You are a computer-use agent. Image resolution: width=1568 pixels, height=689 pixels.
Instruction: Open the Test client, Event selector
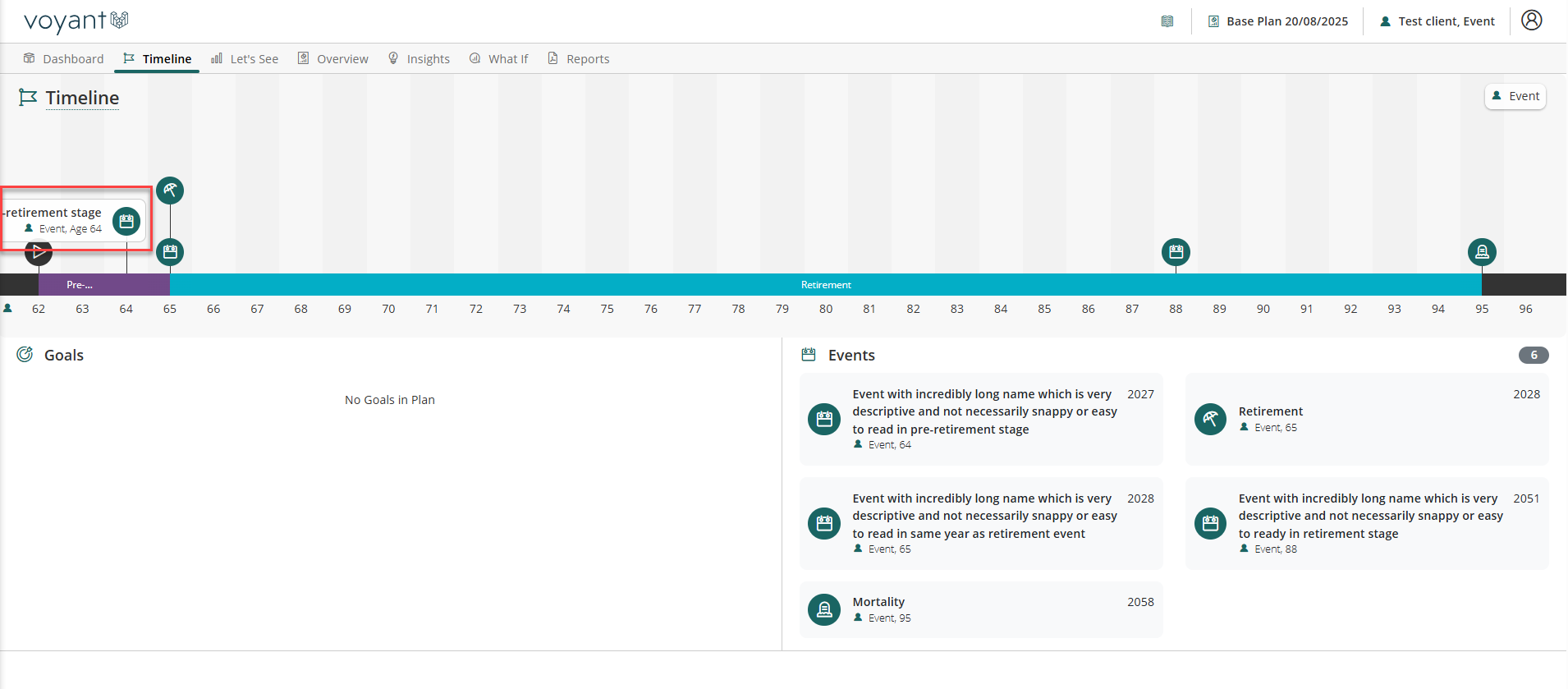[1437, 21]
